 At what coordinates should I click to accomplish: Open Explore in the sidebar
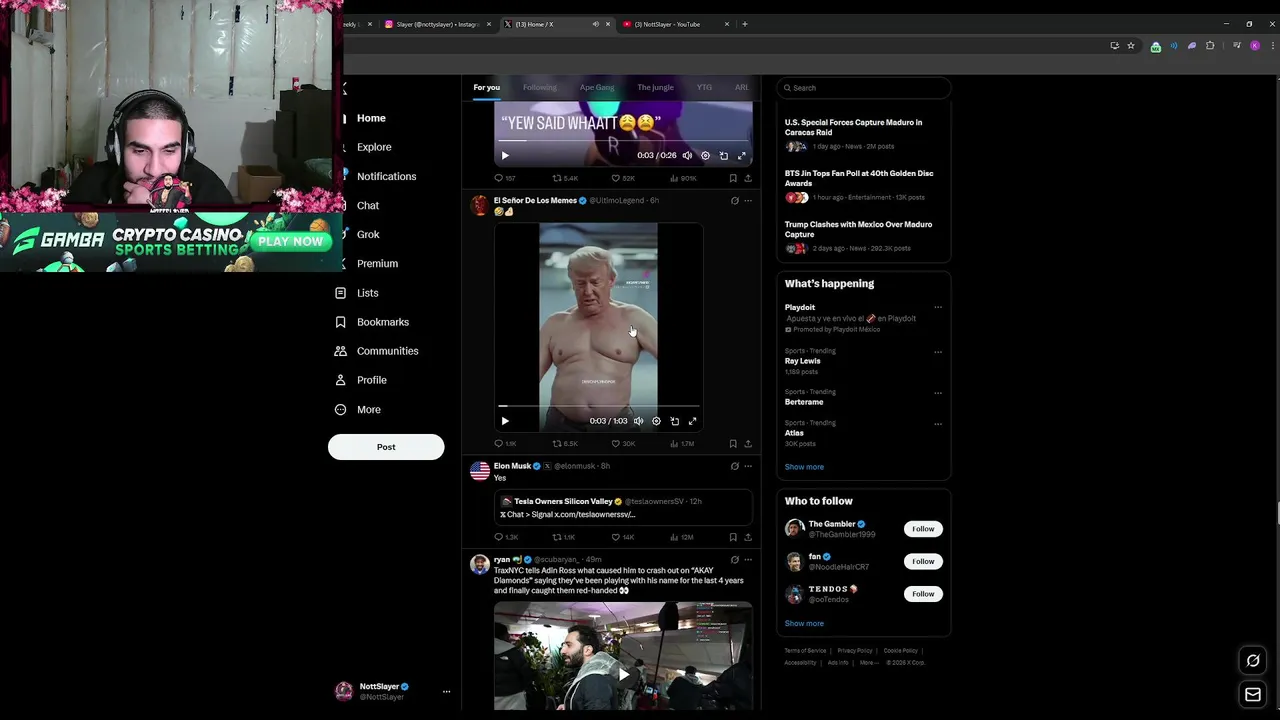click(x=373, y=147)
